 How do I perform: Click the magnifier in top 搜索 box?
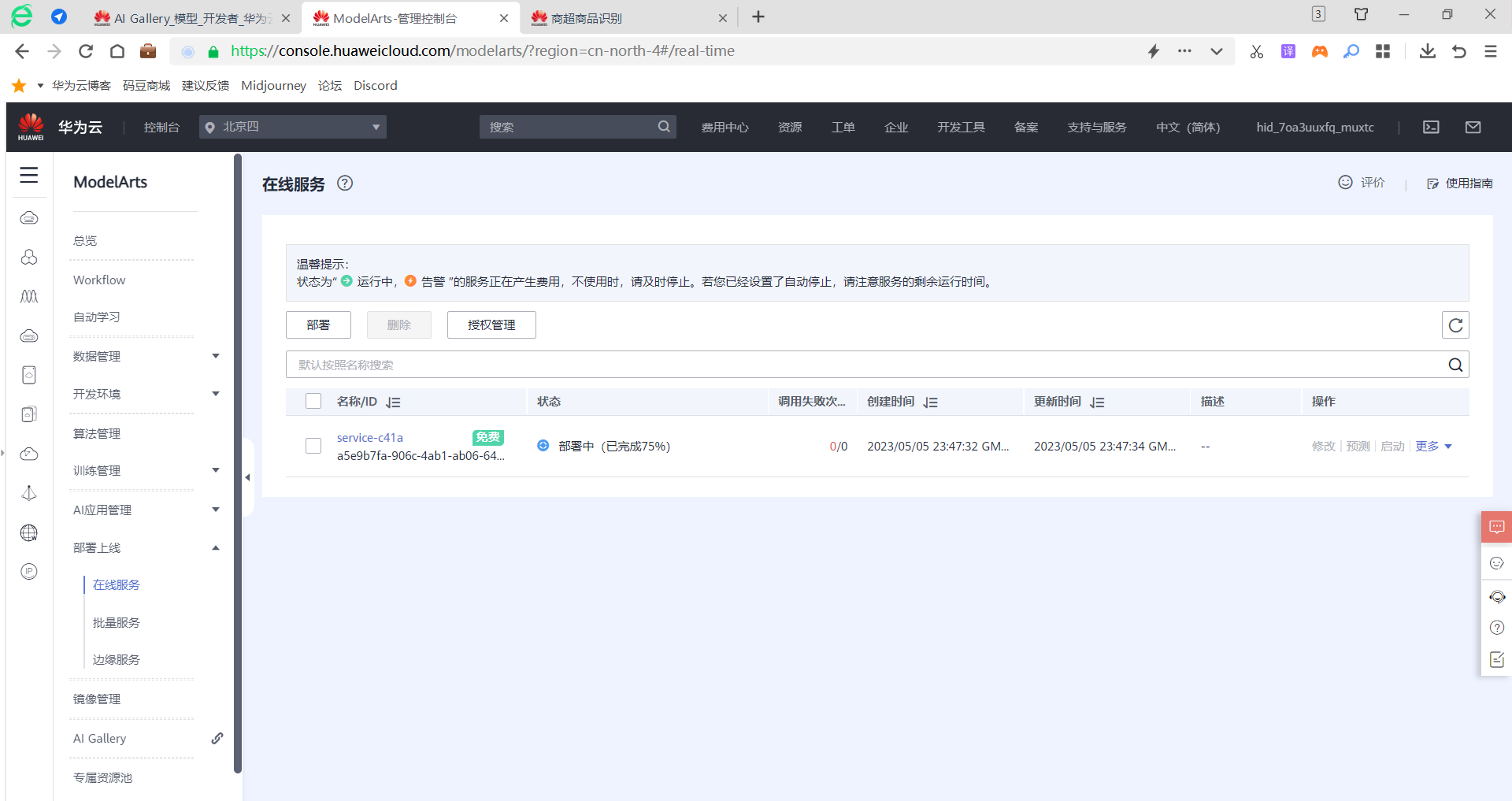(664, 126)
